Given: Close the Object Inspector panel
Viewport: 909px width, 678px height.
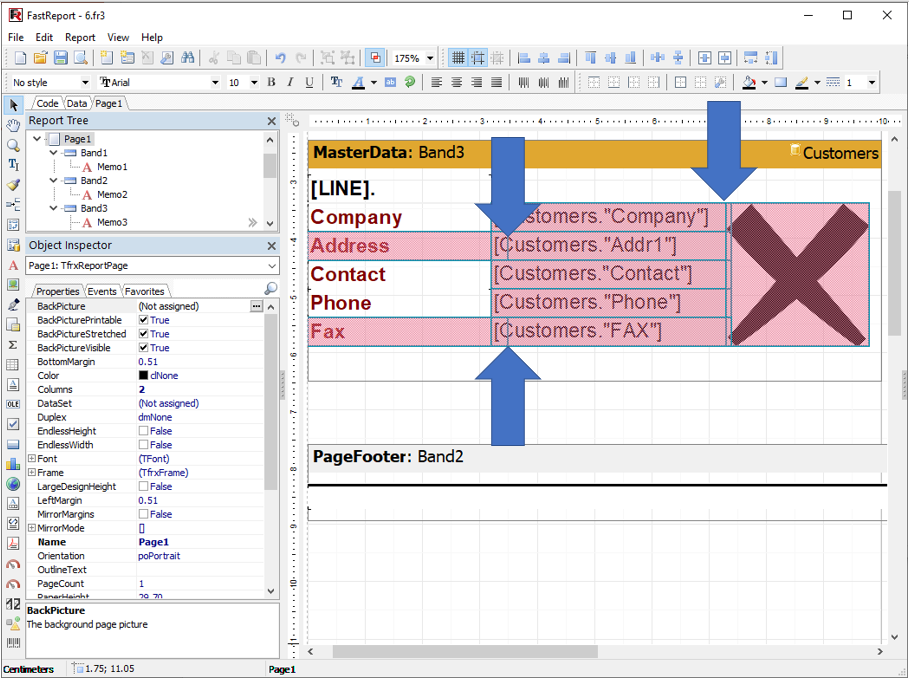Looking at the screenshot, I should click(271, 246).
